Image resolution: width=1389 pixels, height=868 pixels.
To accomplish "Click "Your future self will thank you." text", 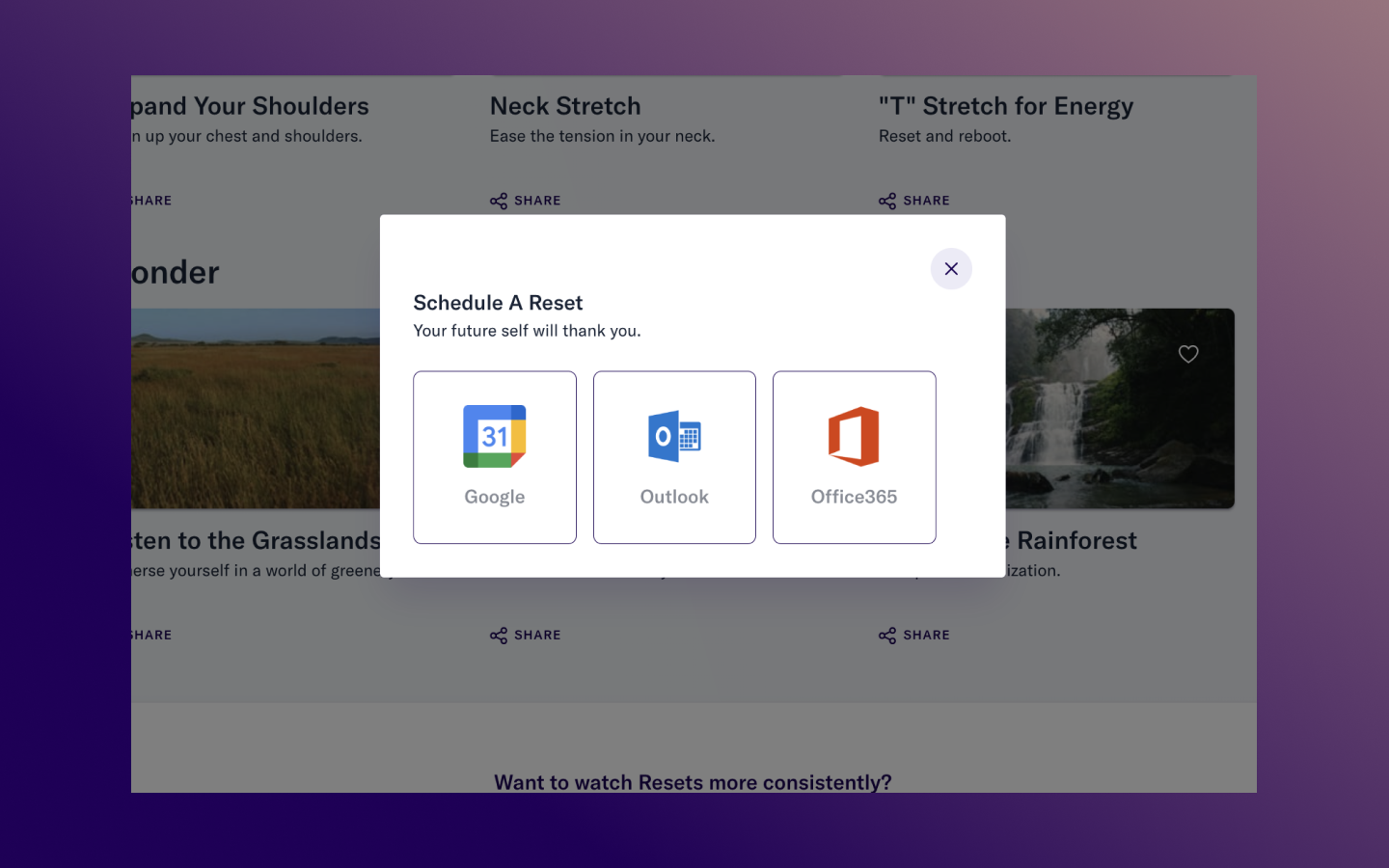I will [x=527, y=331].
